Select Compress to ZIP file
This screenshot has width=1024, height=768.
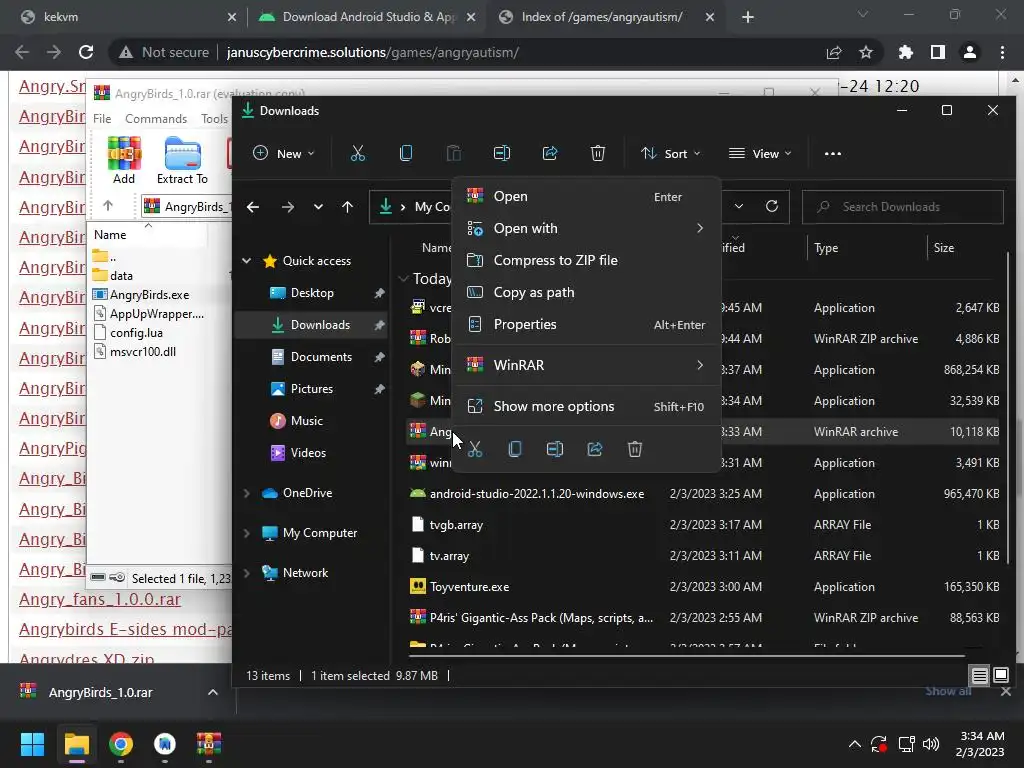[x=586, y=261]
